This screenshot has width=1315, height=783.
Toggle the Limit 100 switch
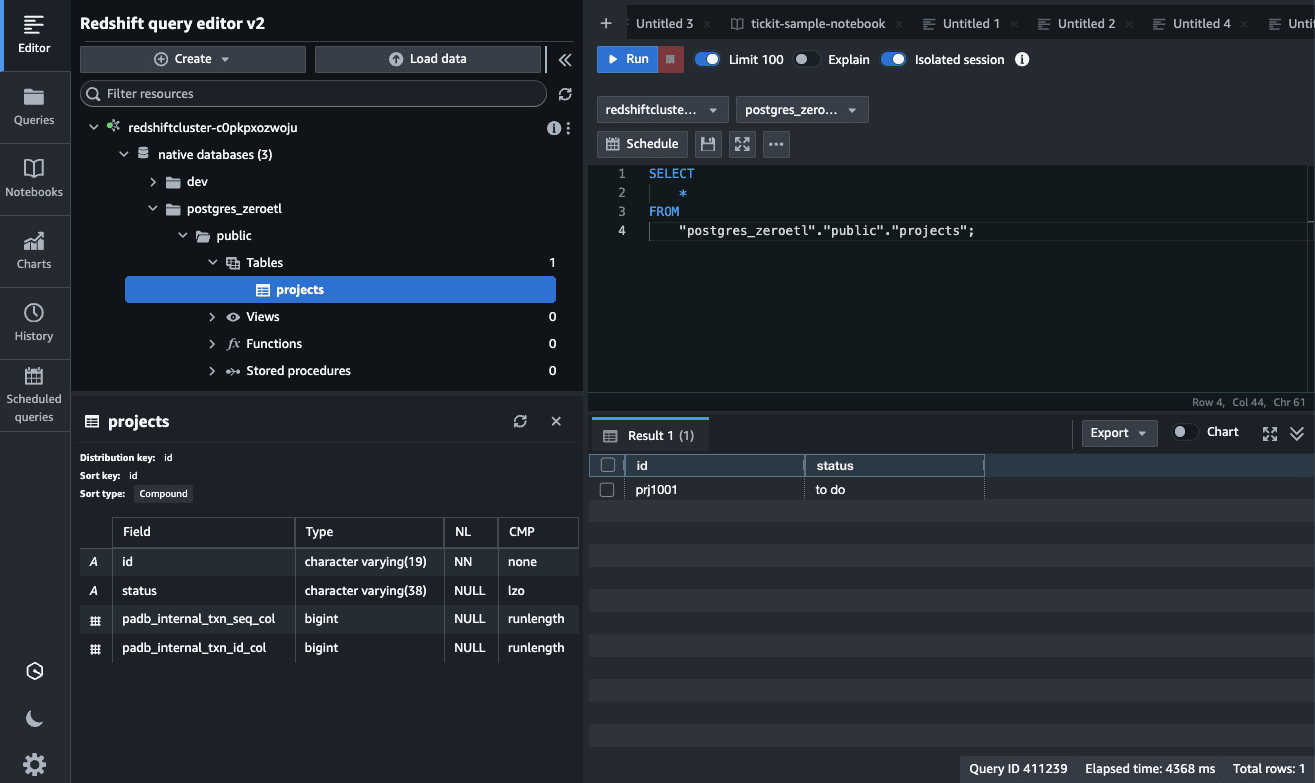pyautogui.click(x=707, y=59)
